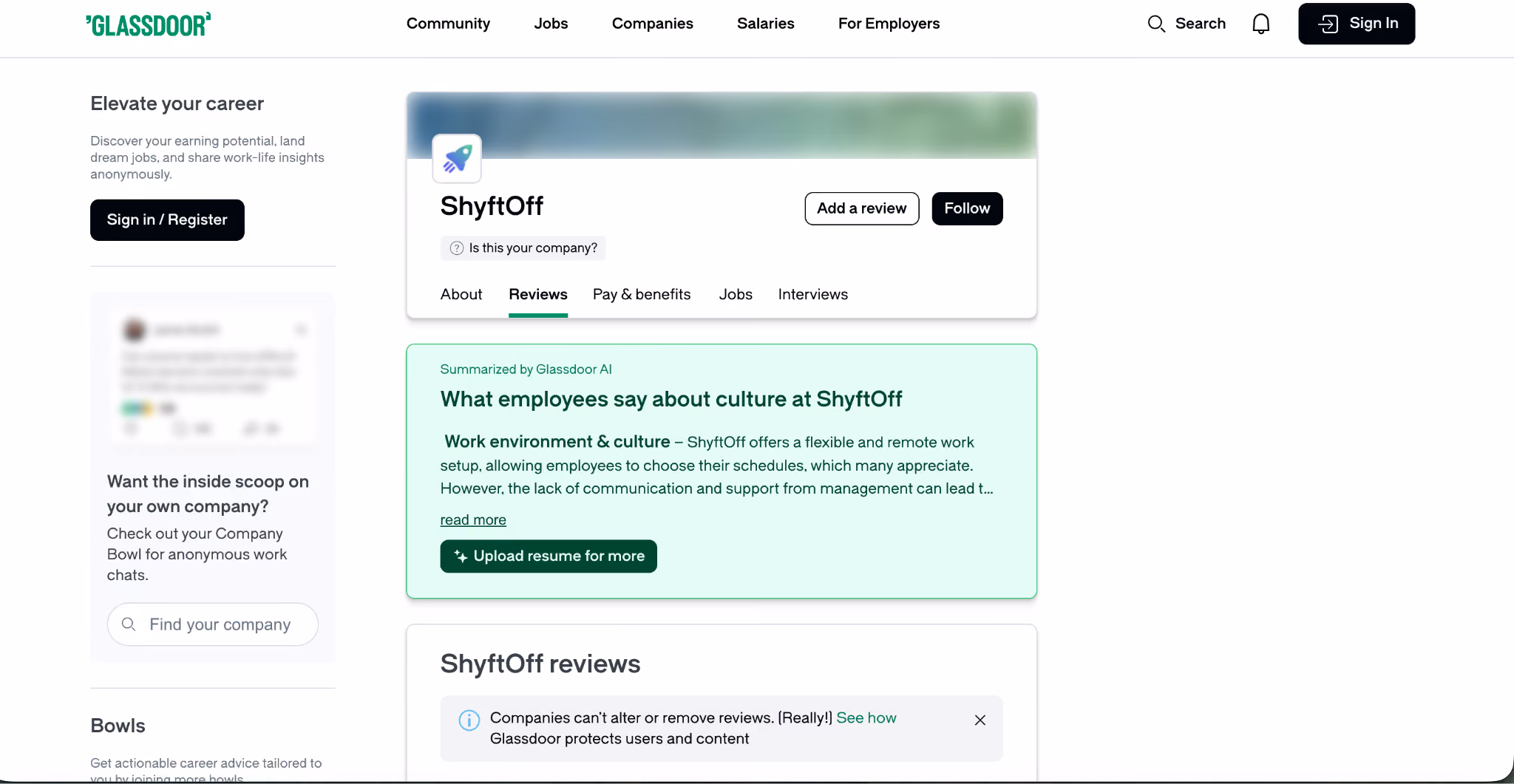Click the ShyftOff rocket logo
This screenshot has width=1514, height=784.
point(457,158)
